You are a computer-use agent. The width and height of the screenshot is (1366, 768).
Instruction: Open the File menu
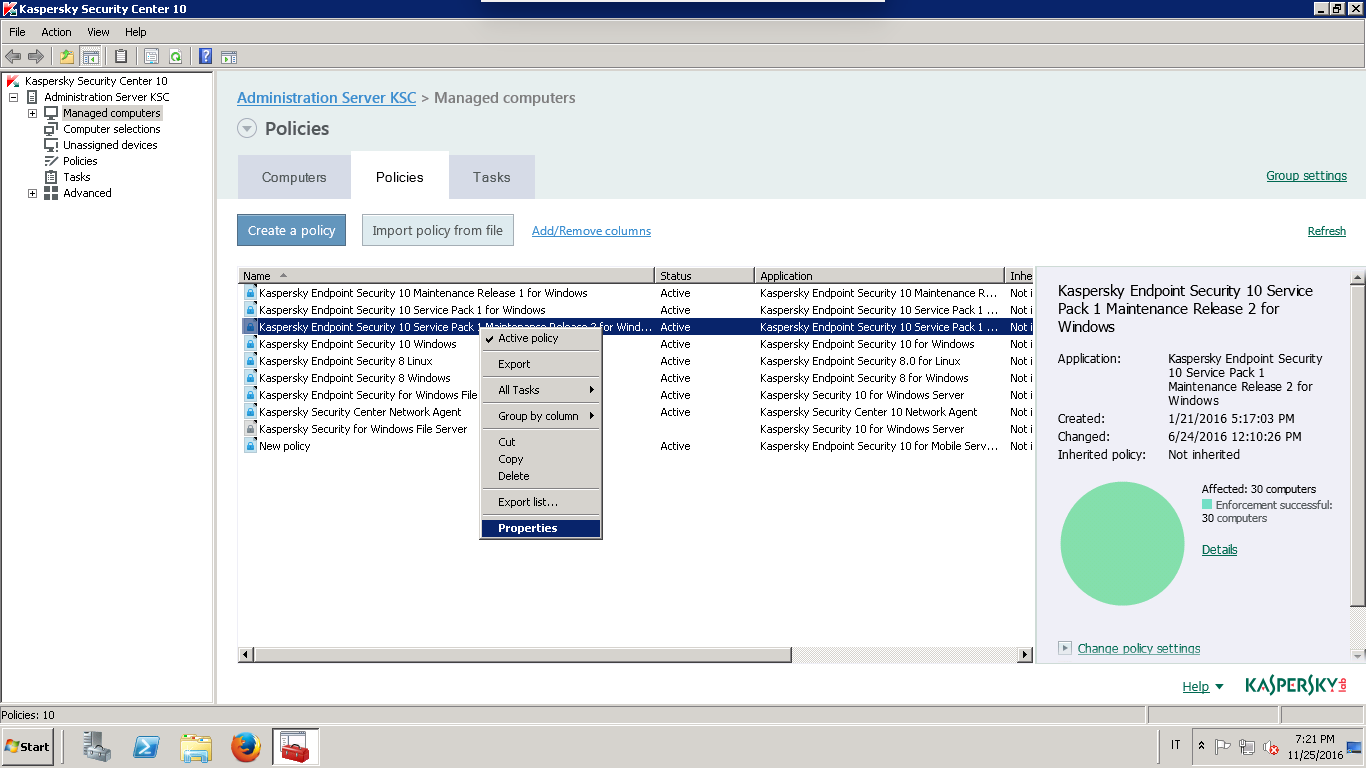coord(17,32)
